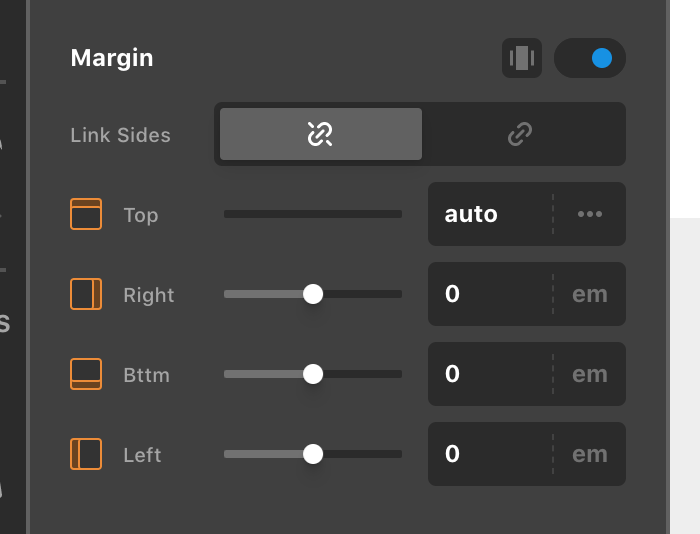Click the Left margin value field
Image resolution: width=700 pixels, height=534 pixels.
(x=490, y=454)
